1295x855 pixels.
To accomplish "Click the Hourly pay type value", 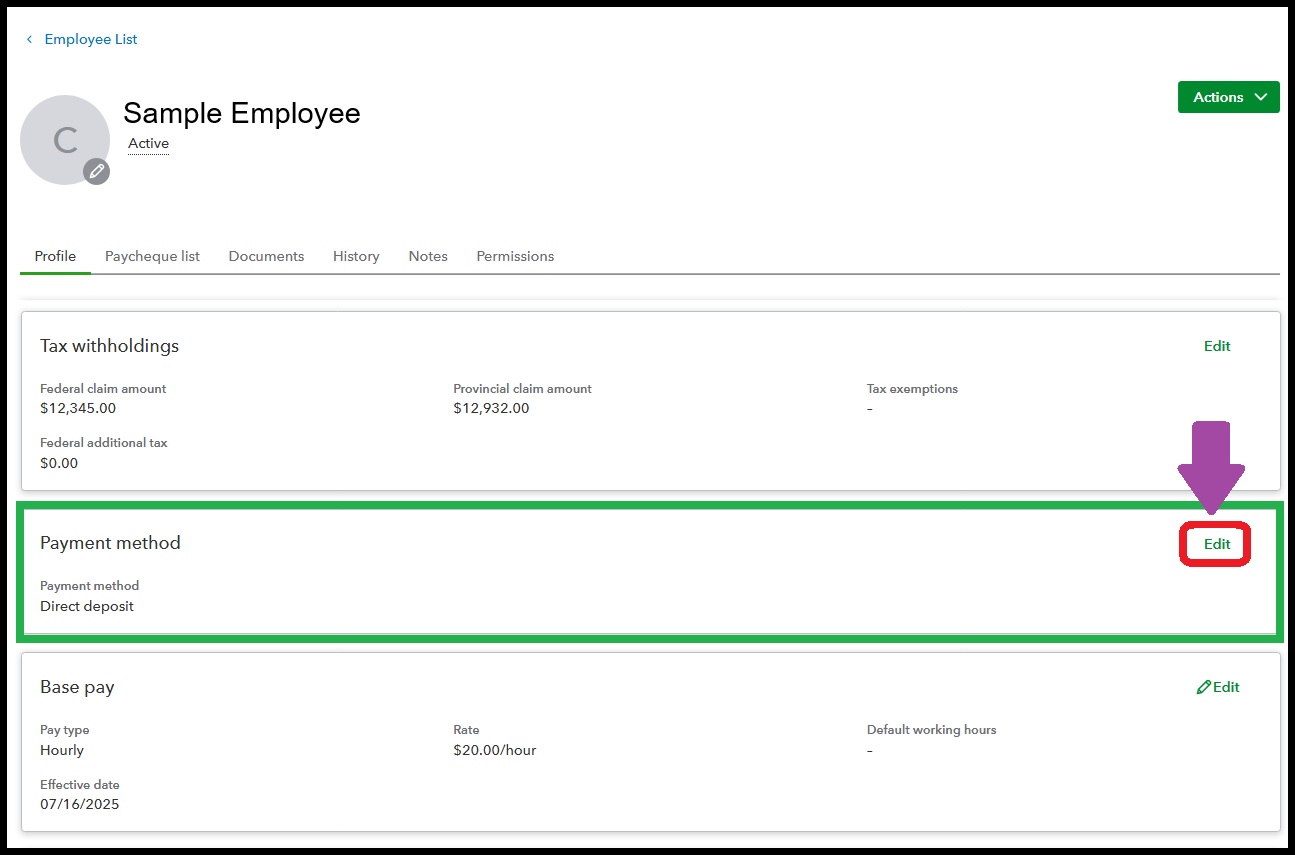I will tap(62, 750).
